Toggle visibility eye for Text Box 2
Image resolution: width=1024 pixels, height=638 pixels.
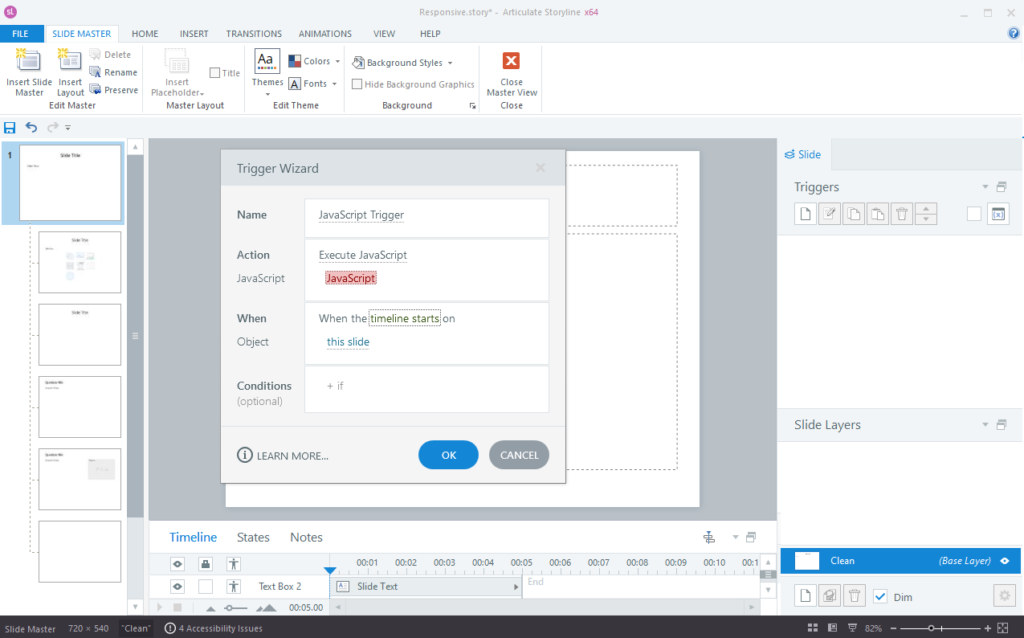point(178,586)
